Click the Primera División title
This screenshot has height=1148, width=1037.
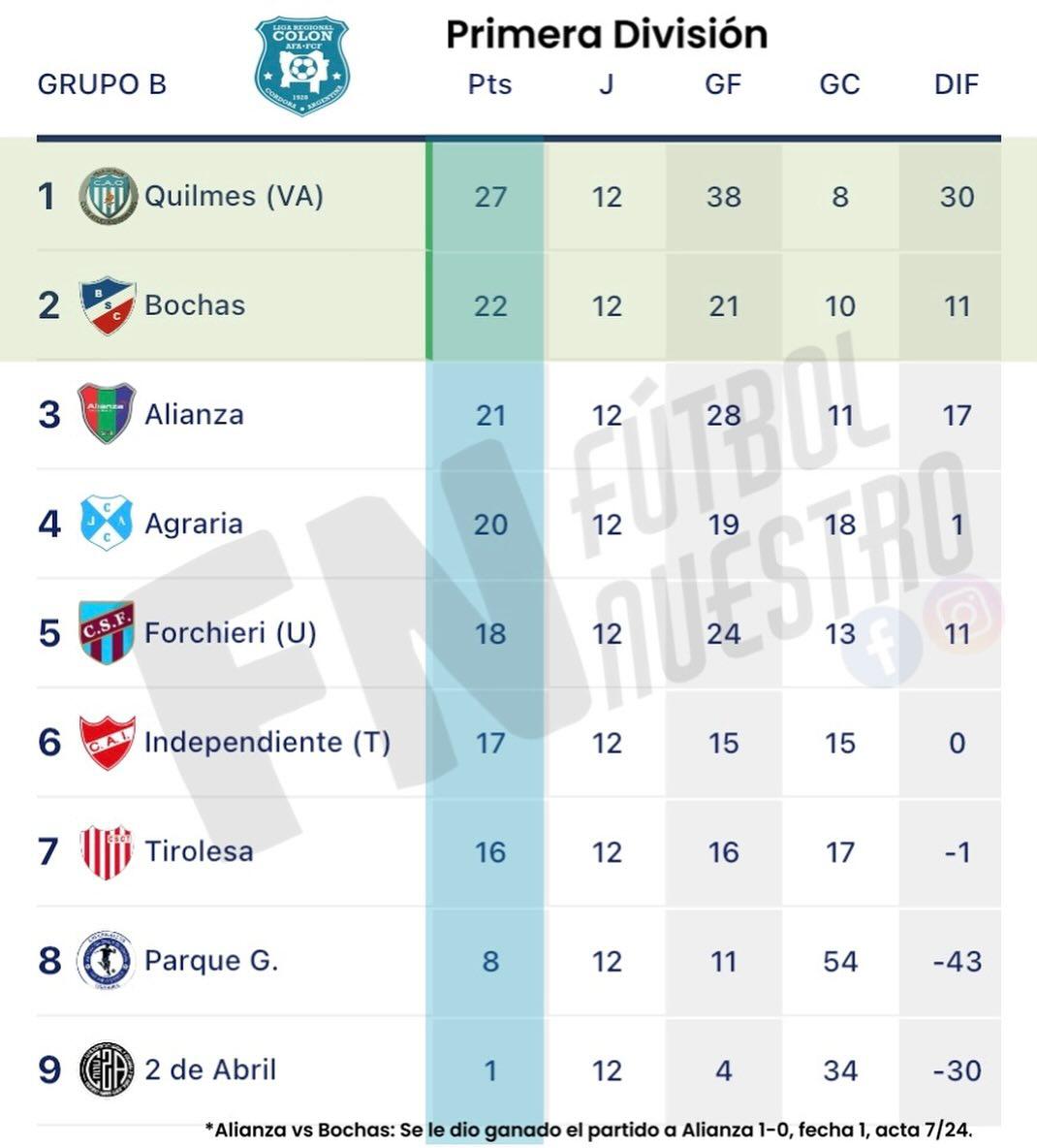[x=607, y=35]
